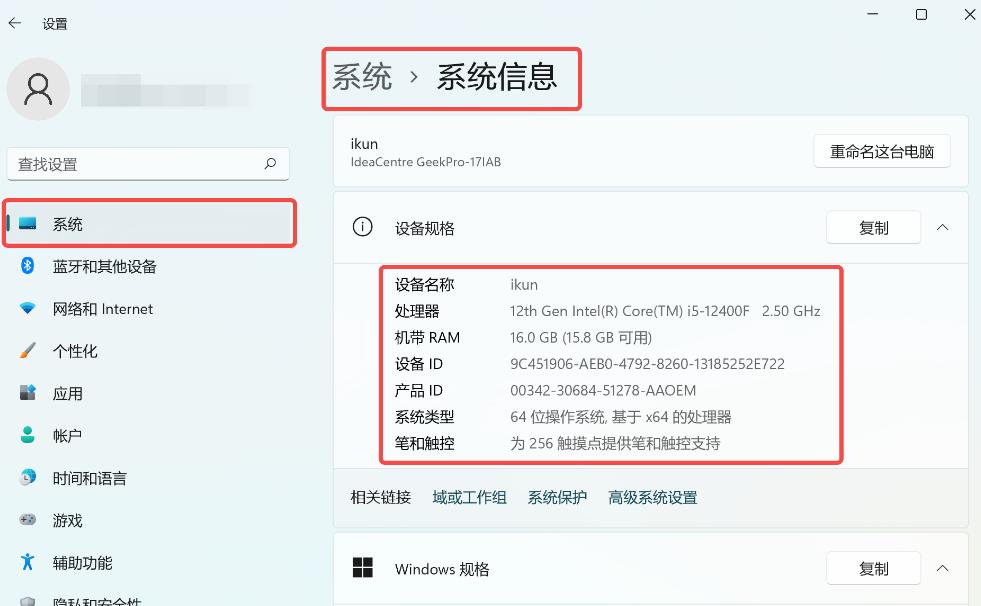
Task: Open 网络和 Internet settings
Action: coord(149,308)
